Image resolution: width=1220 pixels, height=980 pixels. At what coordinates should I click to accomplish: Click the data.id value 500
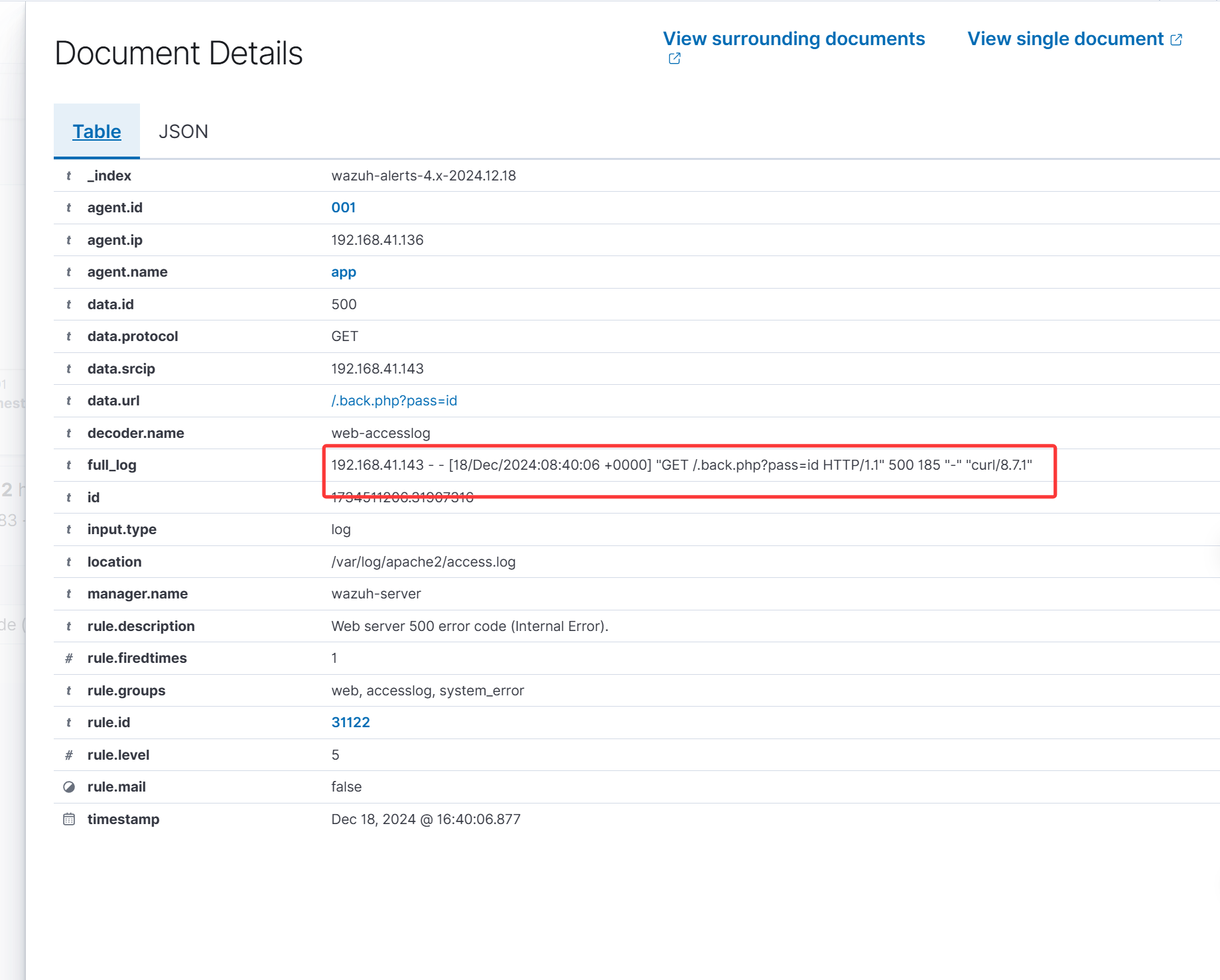(344, 305)
